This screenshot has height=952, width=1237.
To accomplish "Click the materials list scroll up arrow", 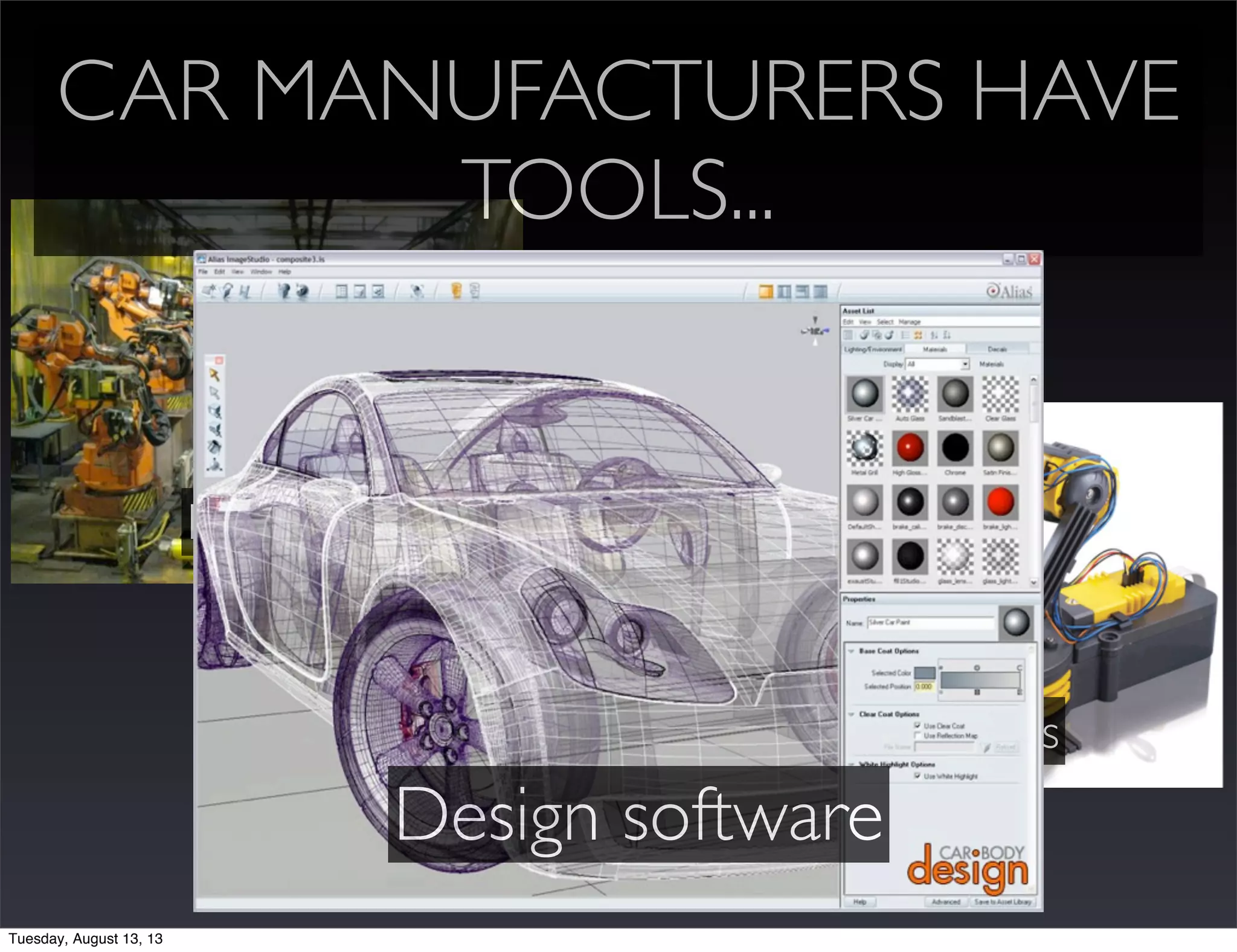I will 1033,379.
